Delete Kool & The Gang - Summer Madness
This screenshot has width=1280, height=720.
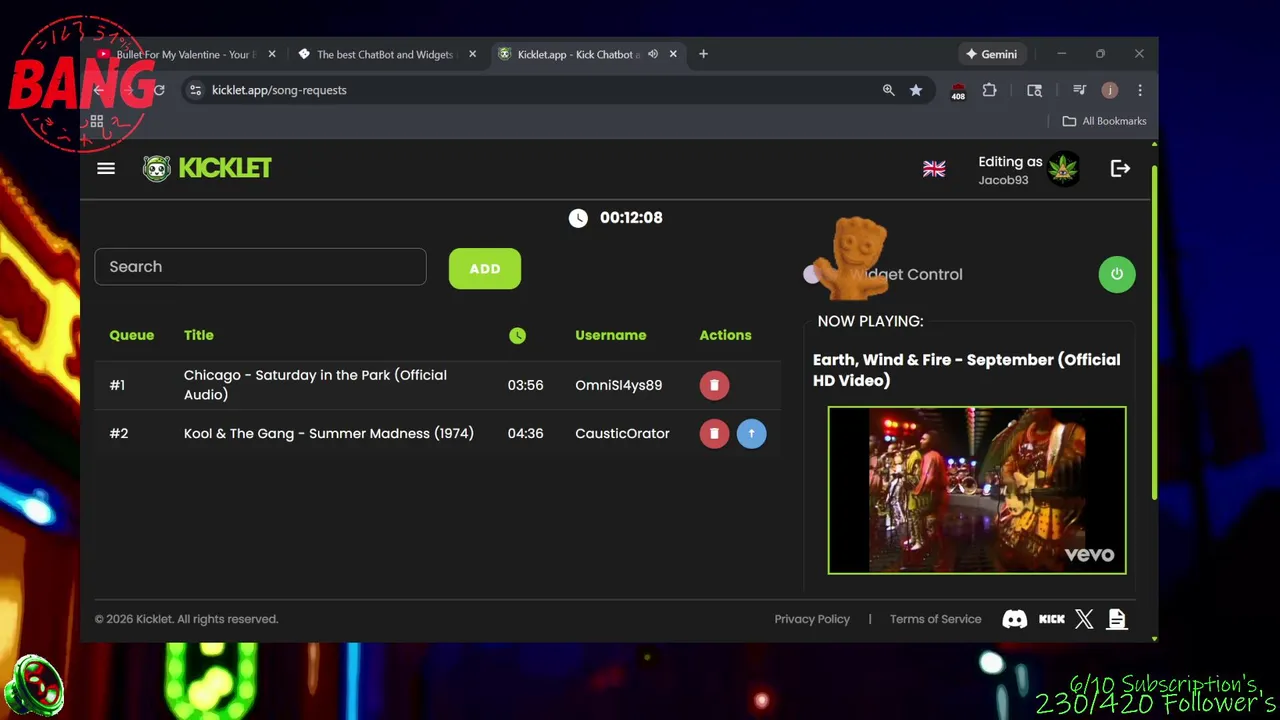714,433
